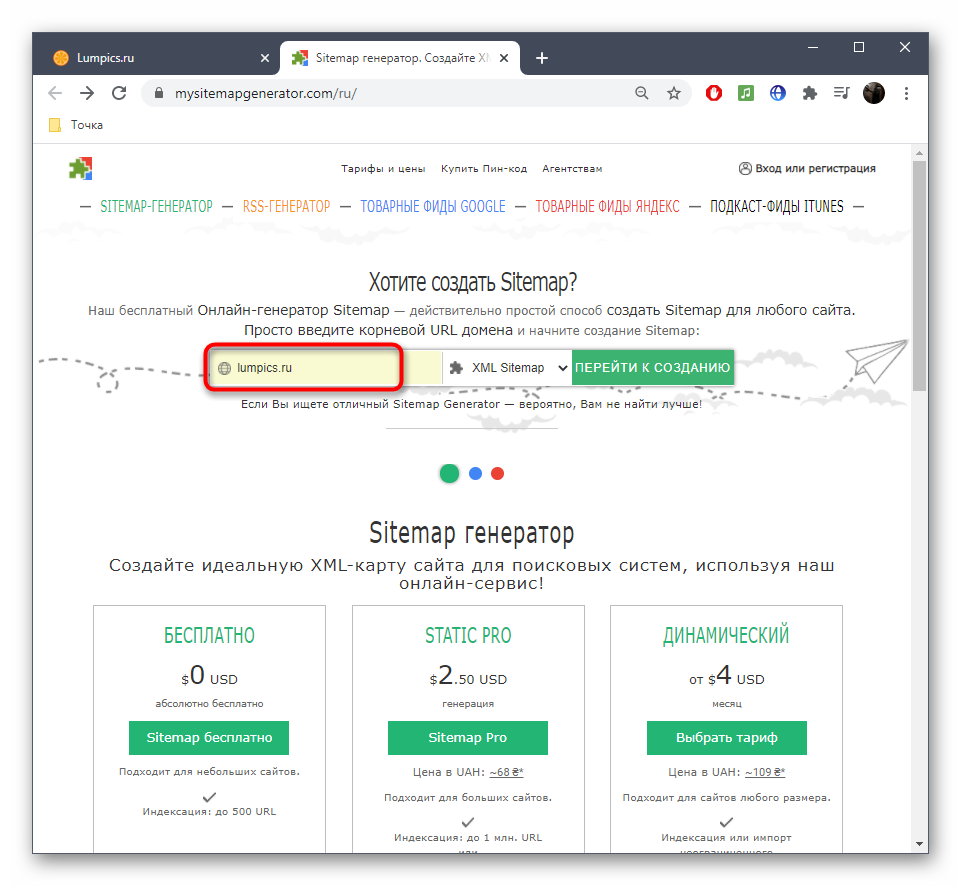Bookmark page with star icon

coord(674,93)
